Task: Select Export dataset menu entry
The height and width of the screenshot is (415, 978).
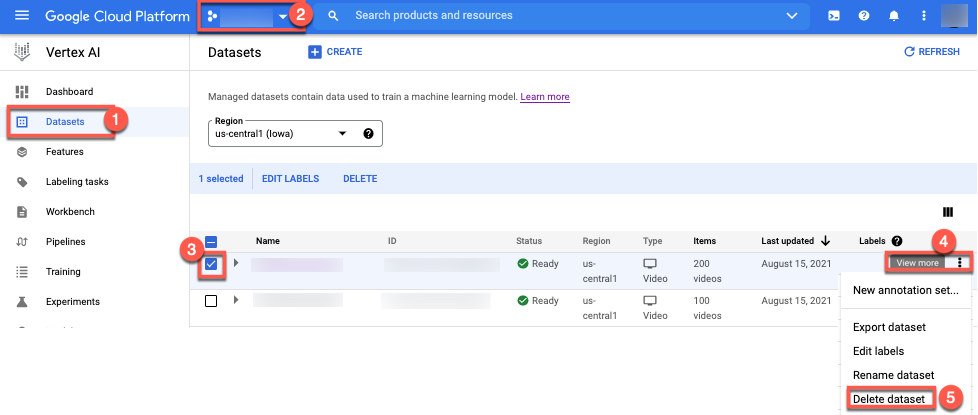Action: pos(889,327)
